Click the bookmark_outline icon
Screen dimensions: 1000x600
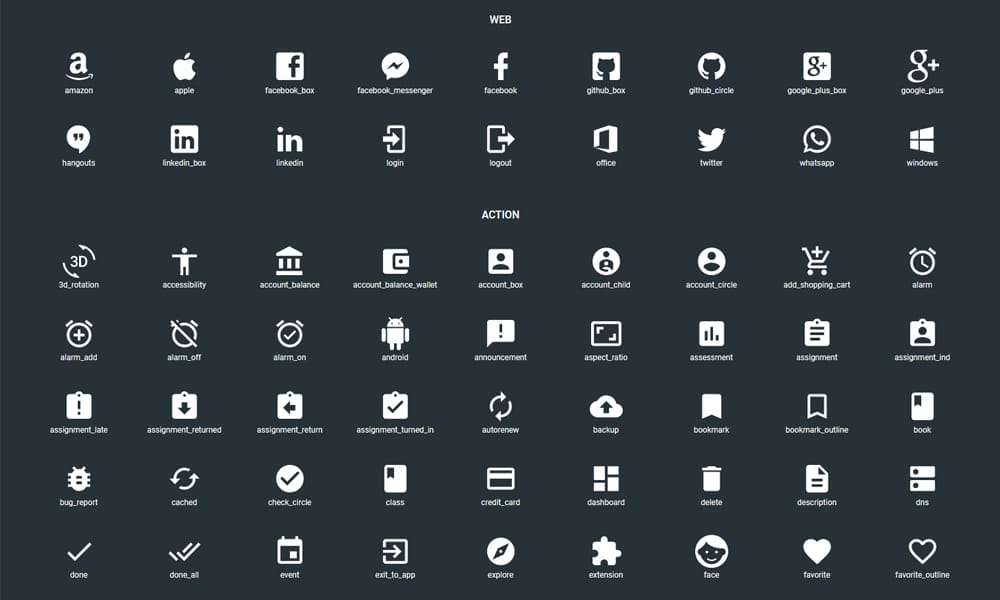pos(817,407)
